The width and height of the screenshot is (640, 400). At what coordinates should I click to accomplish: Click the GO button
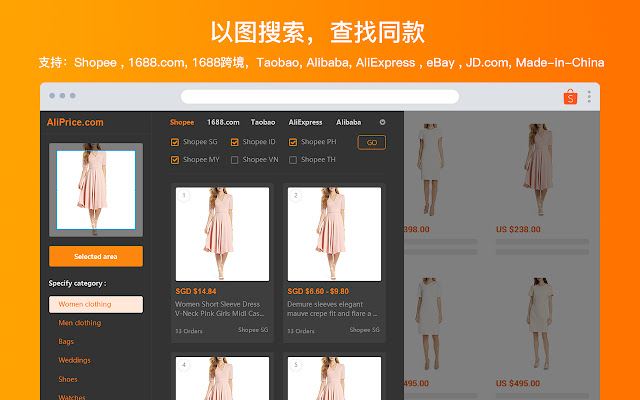[x=371, y=142]
